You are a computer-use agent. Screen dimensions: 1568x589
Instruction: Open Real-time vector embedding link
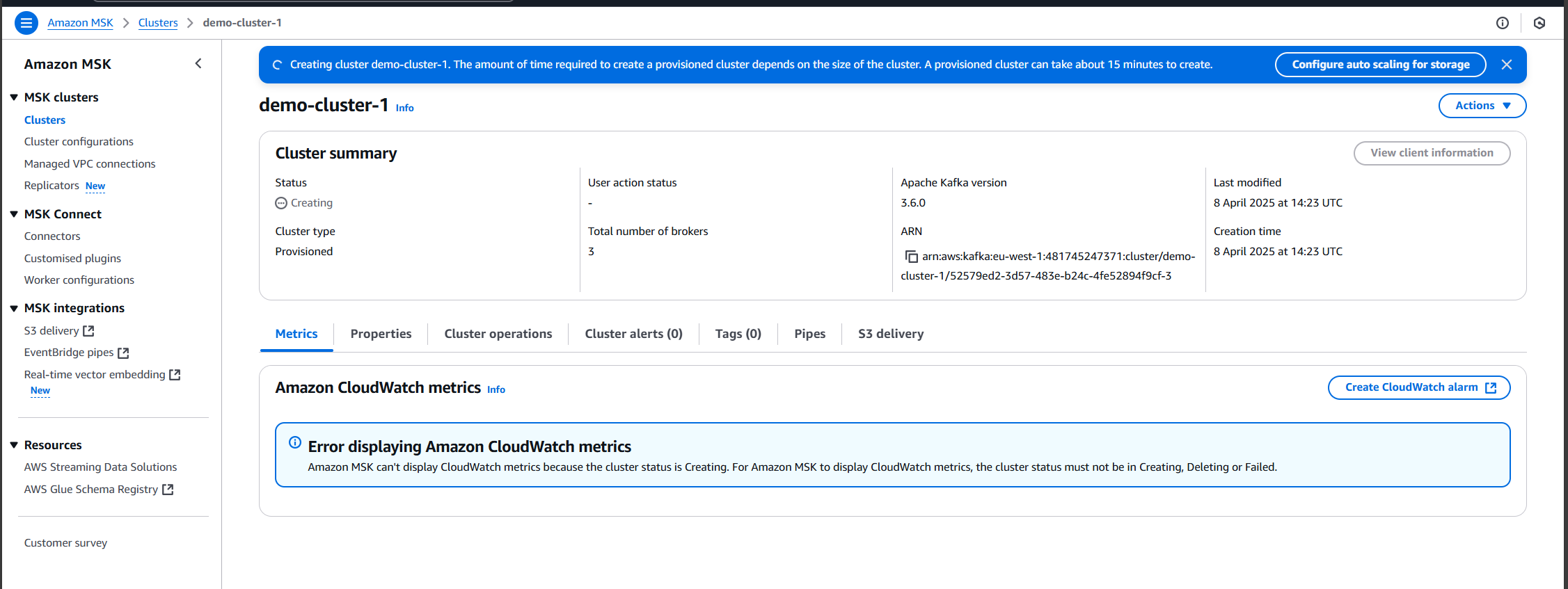102,375
